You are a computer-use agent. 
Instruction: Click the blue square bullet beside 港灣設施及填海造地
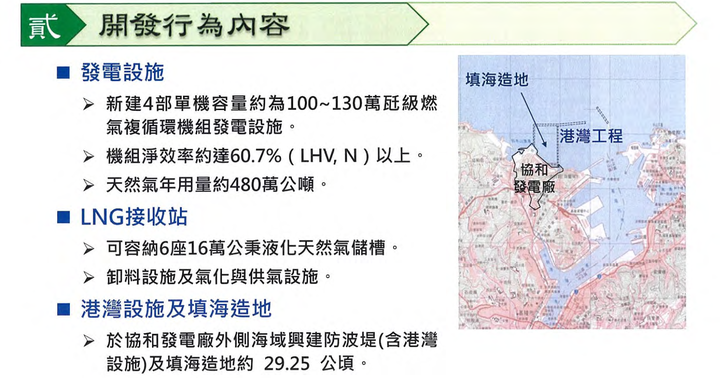[63, 310]
